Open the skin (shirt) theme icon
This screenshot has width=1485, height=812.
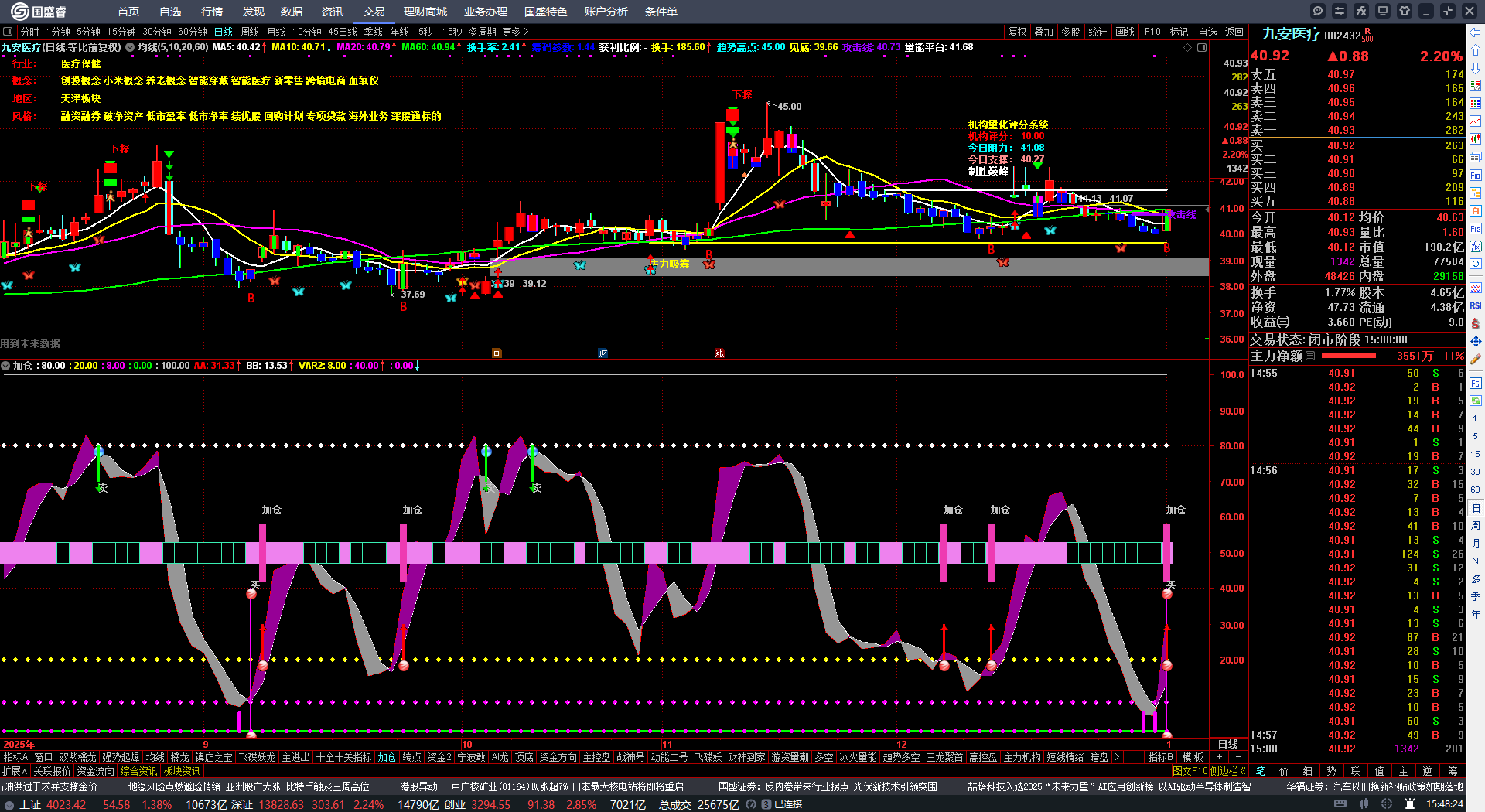[x=1405, y=11]
